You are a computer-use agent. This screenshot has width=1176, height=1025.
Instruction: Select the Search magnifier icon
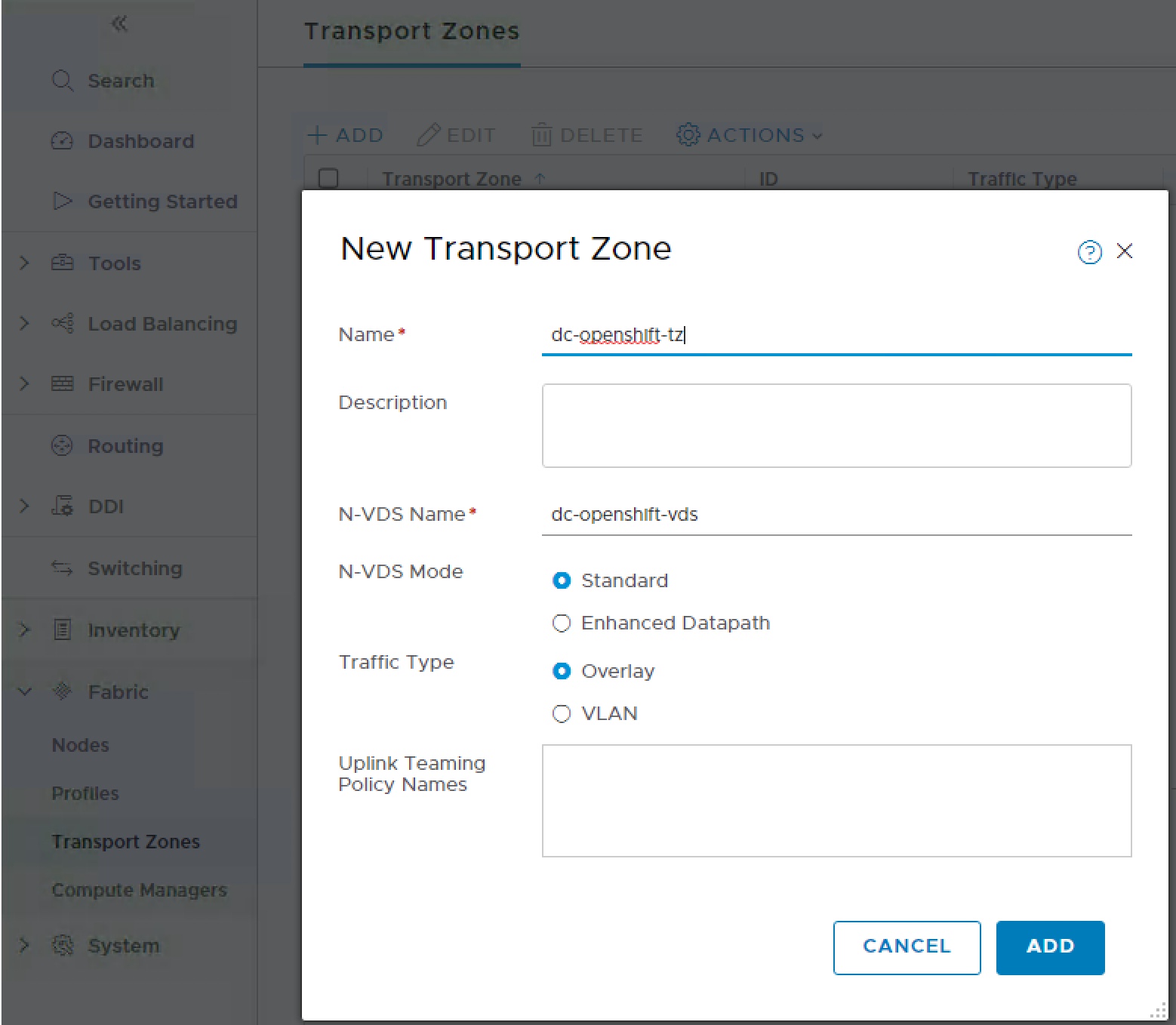pyautogui.click(x=62, y=81)
